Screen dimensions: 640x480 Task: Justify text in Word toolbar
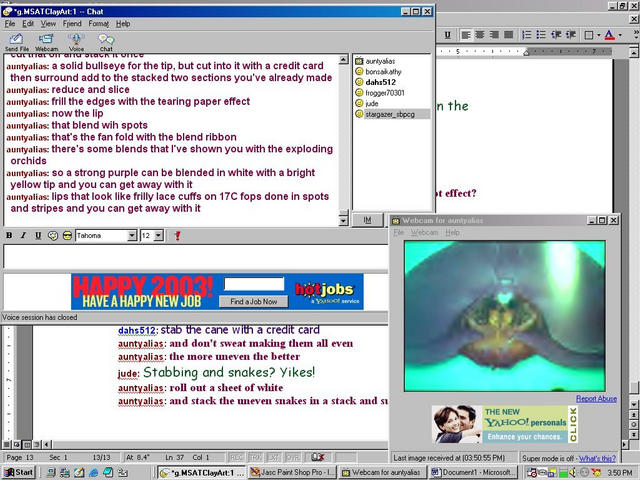point(508,35)
